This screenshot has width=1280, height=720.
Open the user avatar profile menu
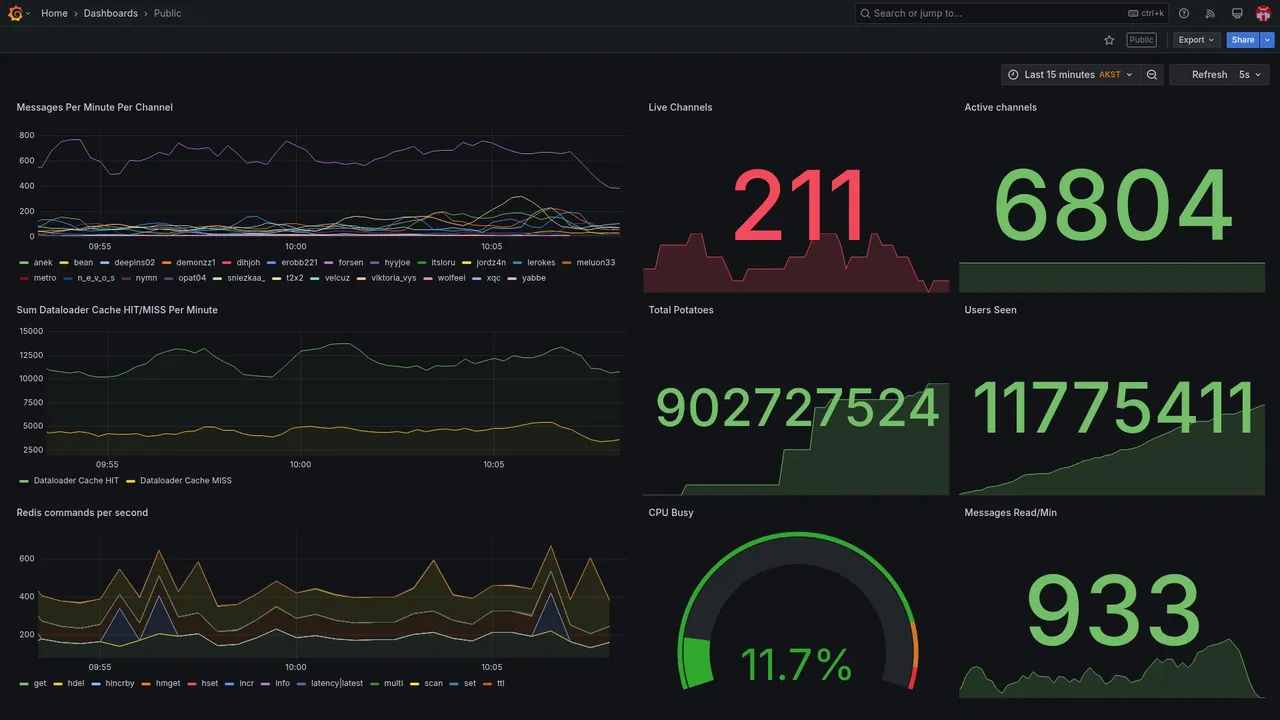coord(1263,13)
